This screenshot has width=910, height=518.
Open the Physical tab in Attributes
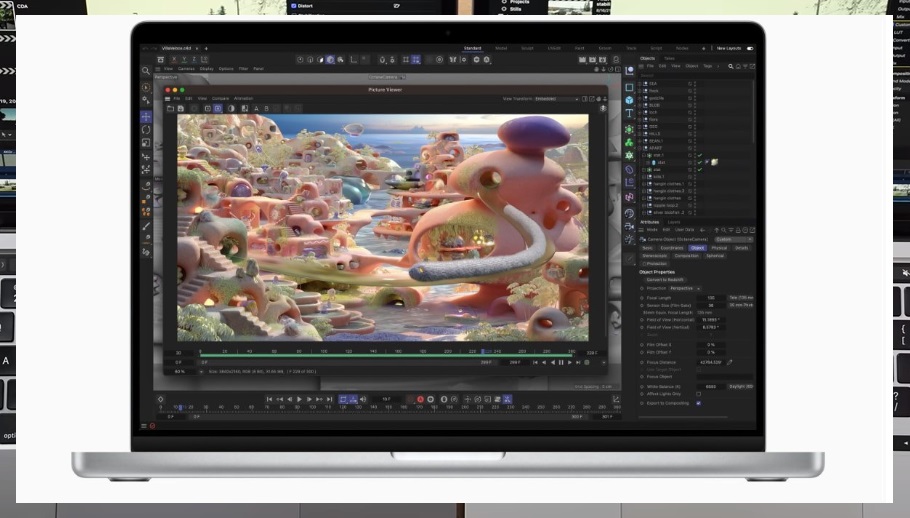[x=719, y=248]
